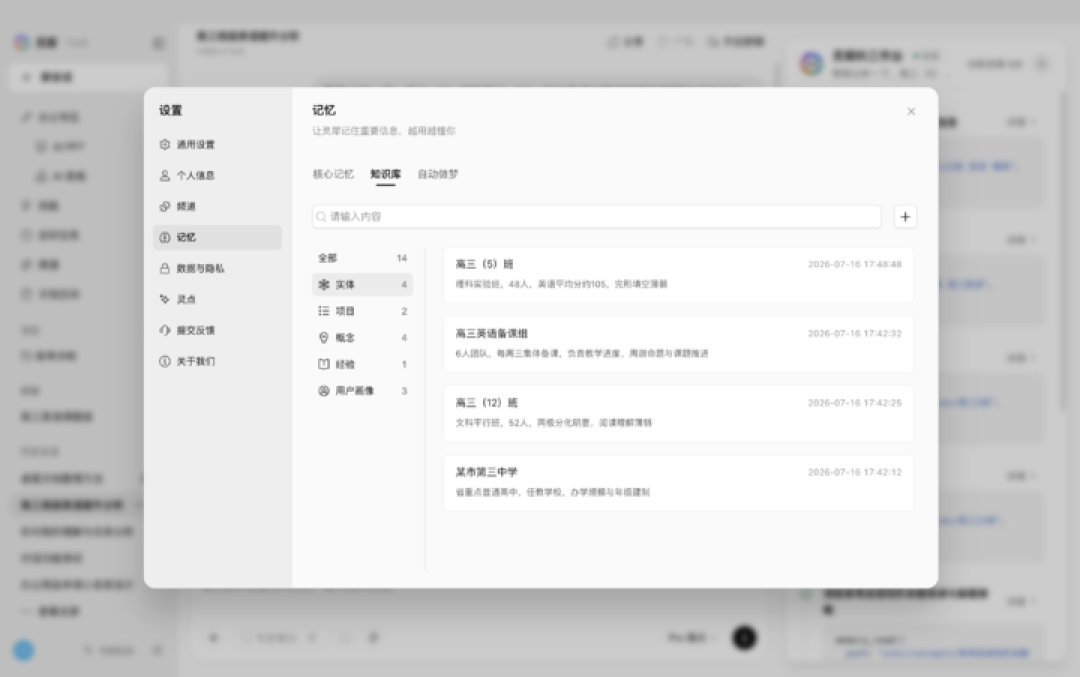Screen dimensions: 1080x677
Task: Add a new knowledge entry with plus button
Action: pos(905,217)
